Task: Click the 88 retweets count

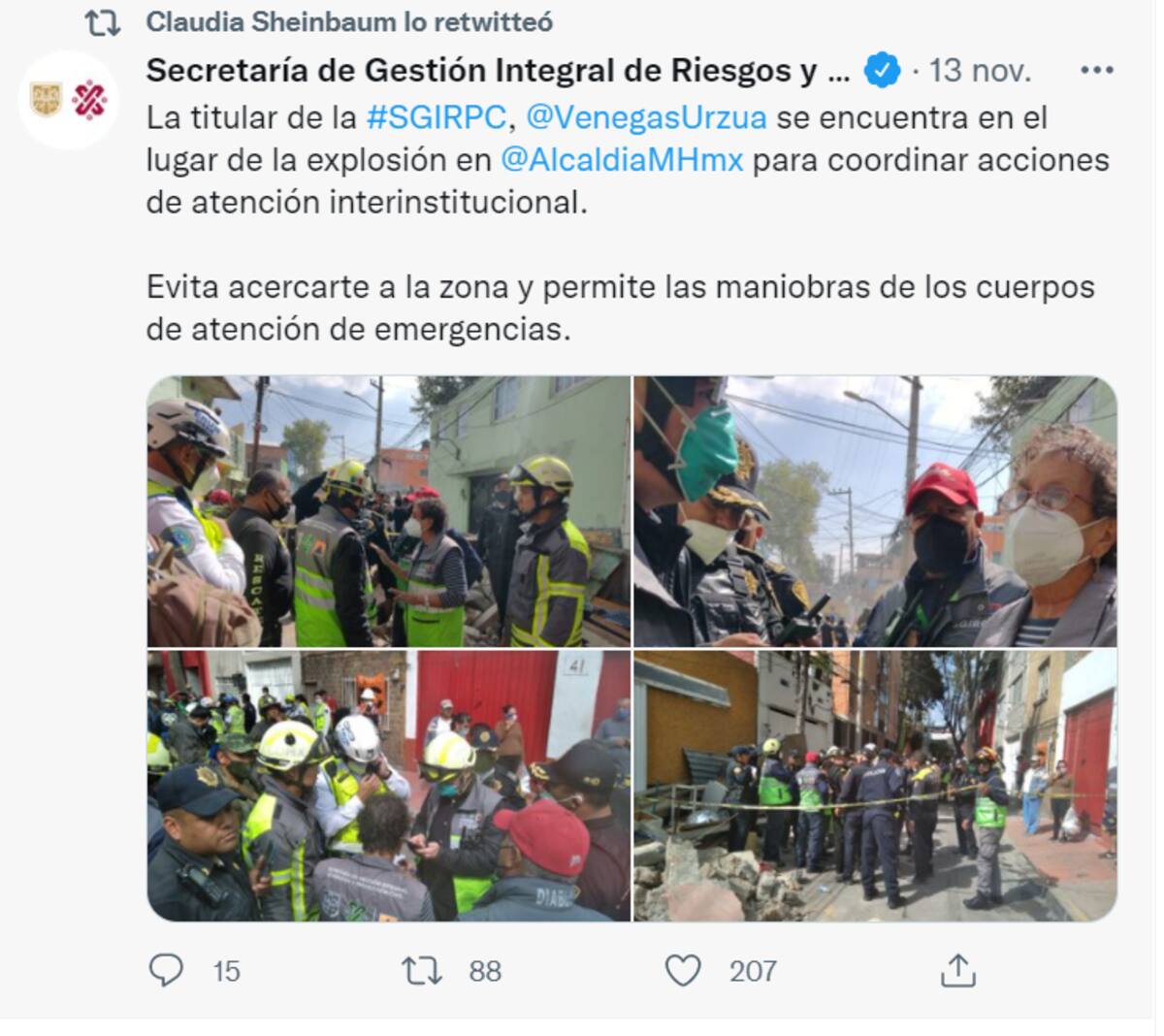Action: pos(485,971)
